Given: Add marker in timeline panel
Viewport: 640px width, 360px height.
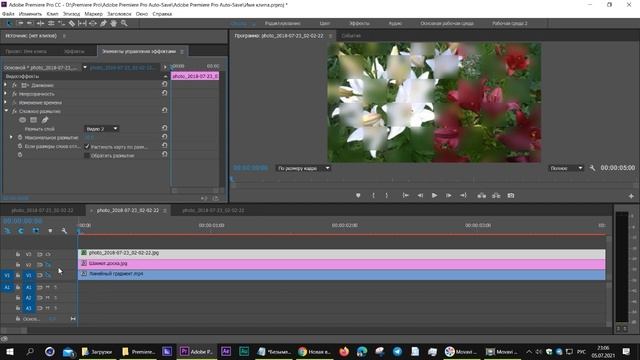Looking at the screenshot, I should point(50,231).
